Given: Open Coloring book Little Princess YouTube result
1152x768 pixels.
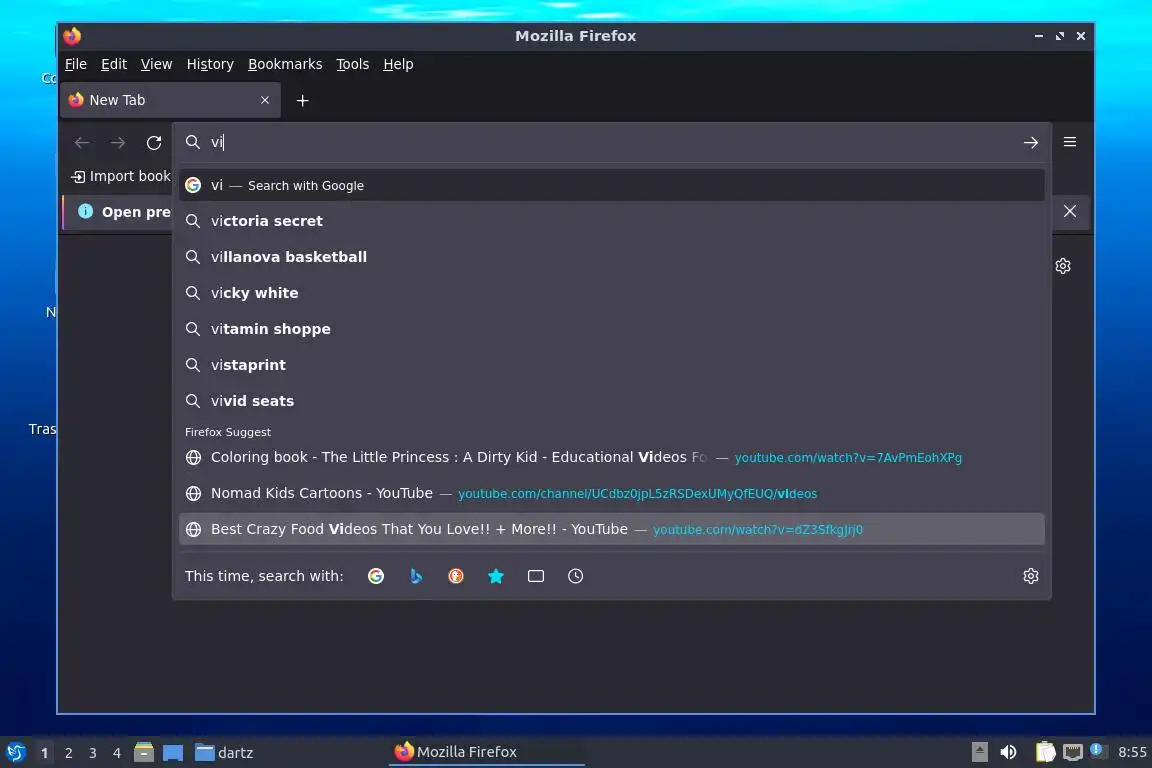Looking at the screenshot, I should 611,457.
